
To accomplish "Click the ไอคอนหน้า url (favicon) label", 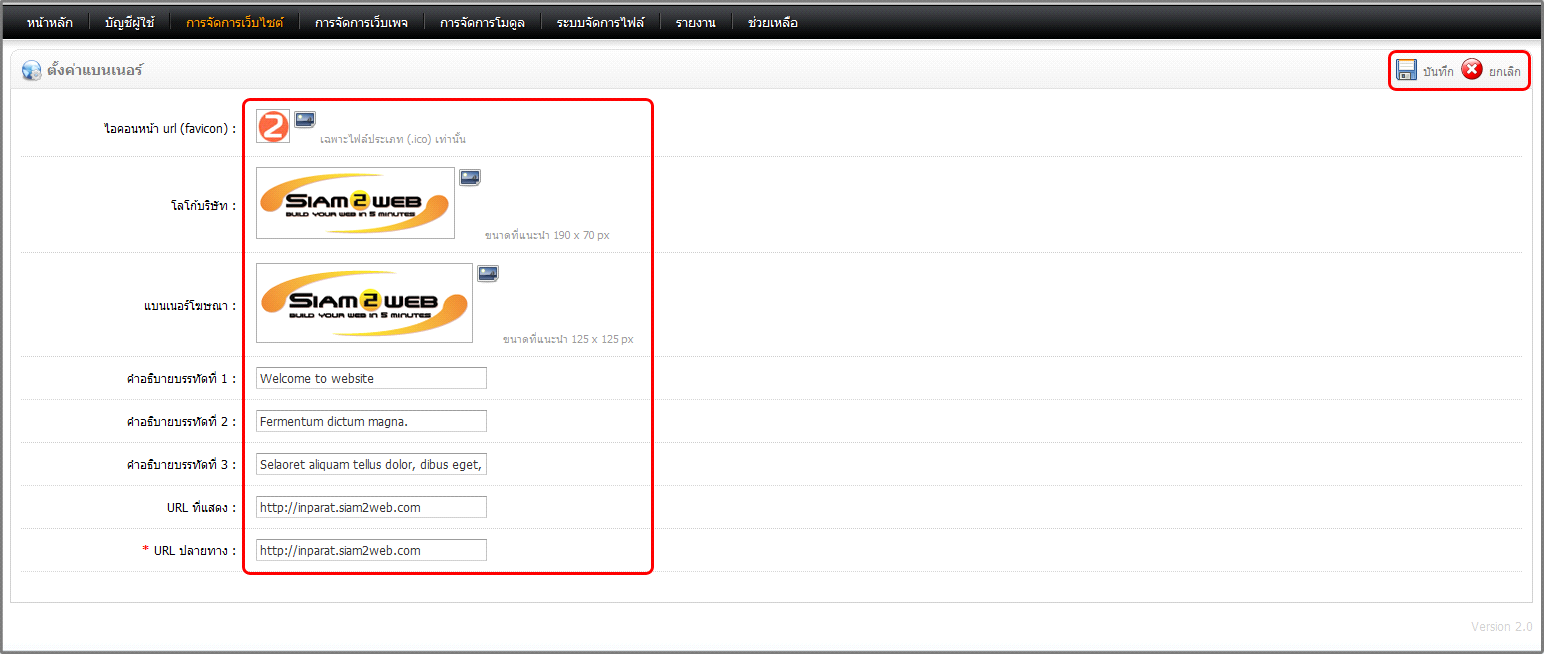I will 170,129.
